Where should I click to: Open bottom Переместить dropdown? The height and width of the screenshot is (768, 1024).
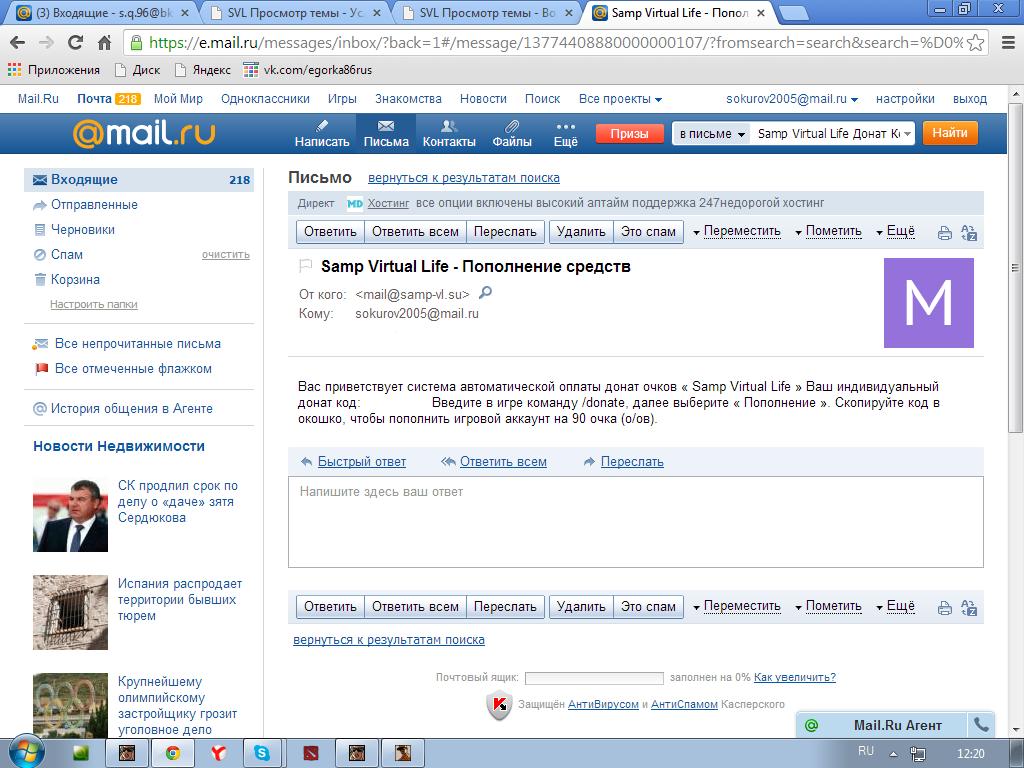(x=737, y=606)
